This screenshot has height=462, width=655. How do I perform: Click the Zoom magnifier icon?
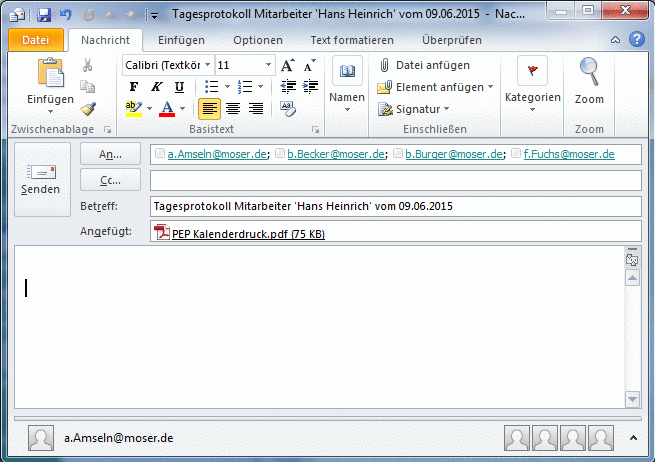click(x=589, y=73)
